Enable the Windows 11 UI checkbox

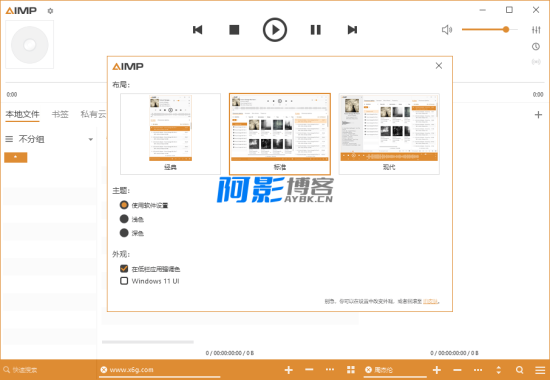pos(124,281)
